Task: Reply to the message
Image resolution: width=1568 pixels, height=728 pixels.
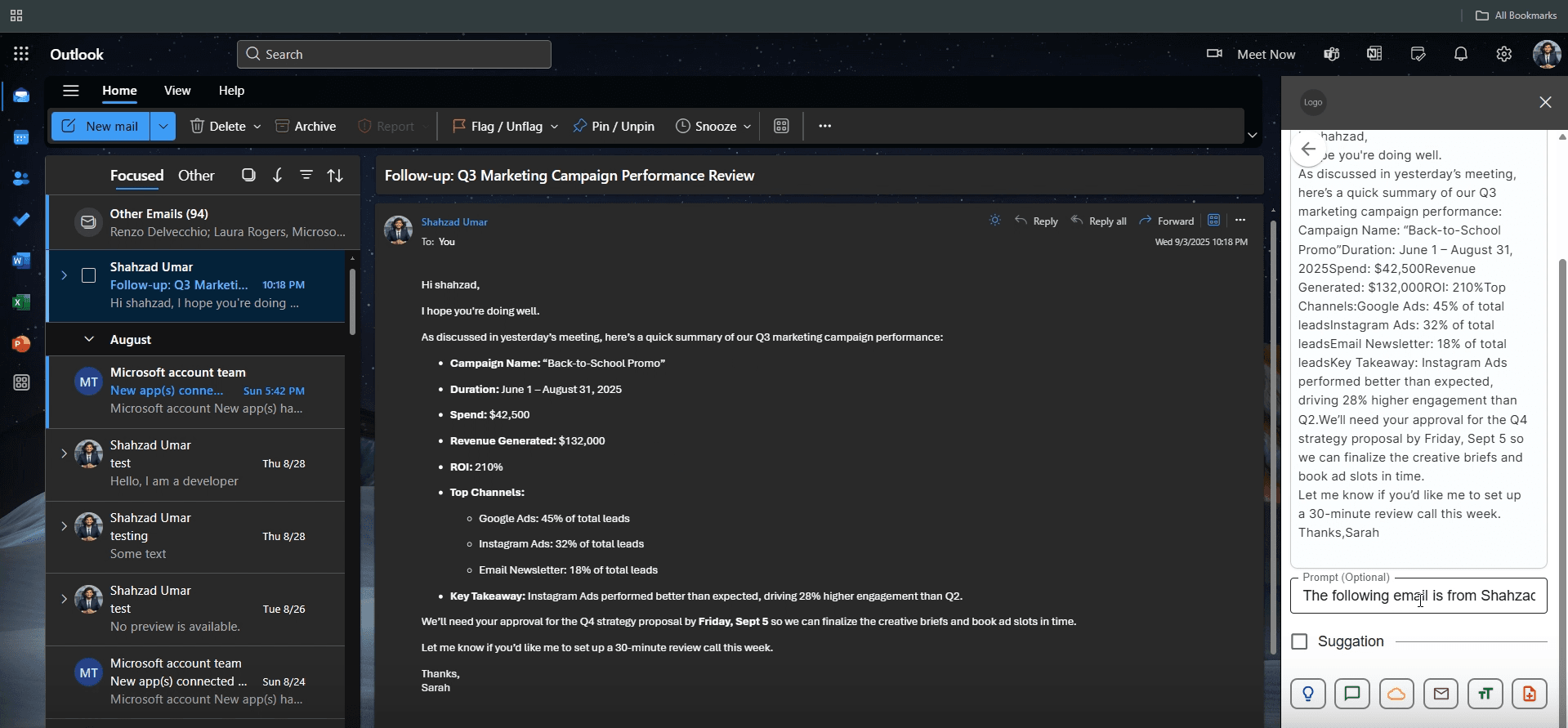Action: [x=1036, y=221]
